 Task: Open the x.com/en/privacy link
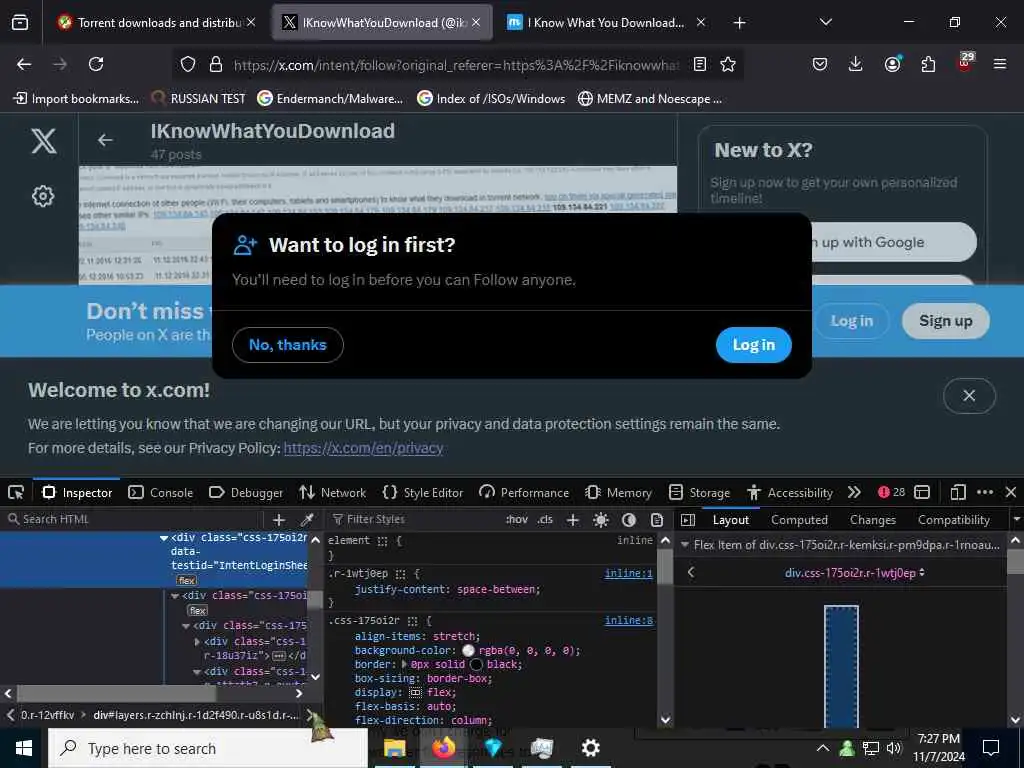(363, 448)
